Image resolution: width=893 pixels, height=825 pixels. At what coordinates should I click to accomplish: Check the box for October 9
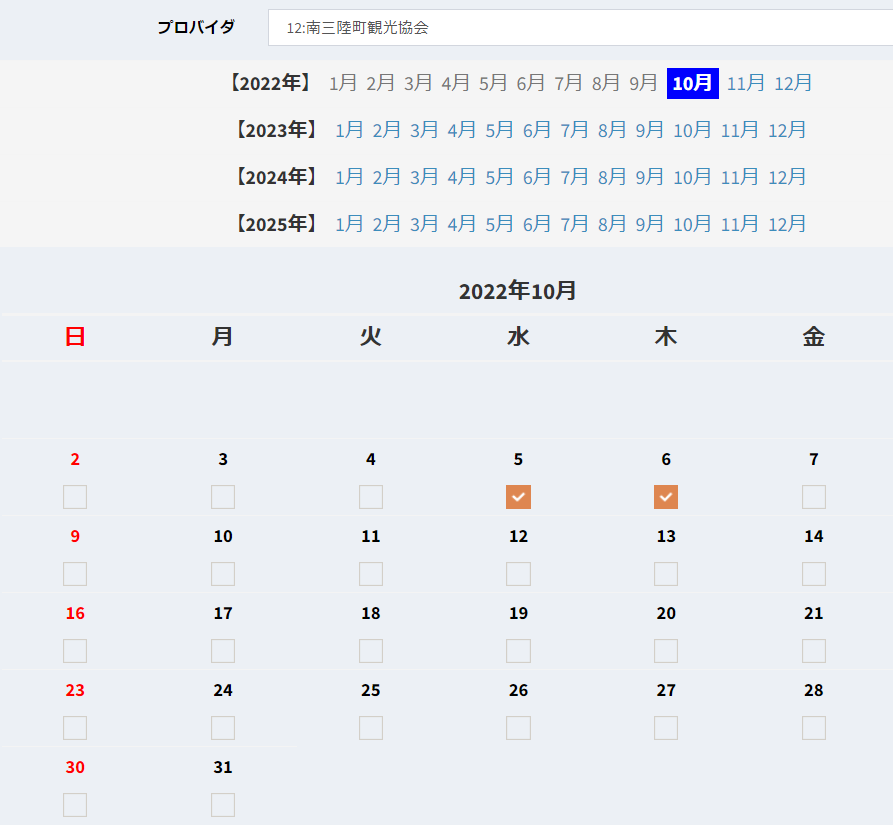(x=75, y=574)
